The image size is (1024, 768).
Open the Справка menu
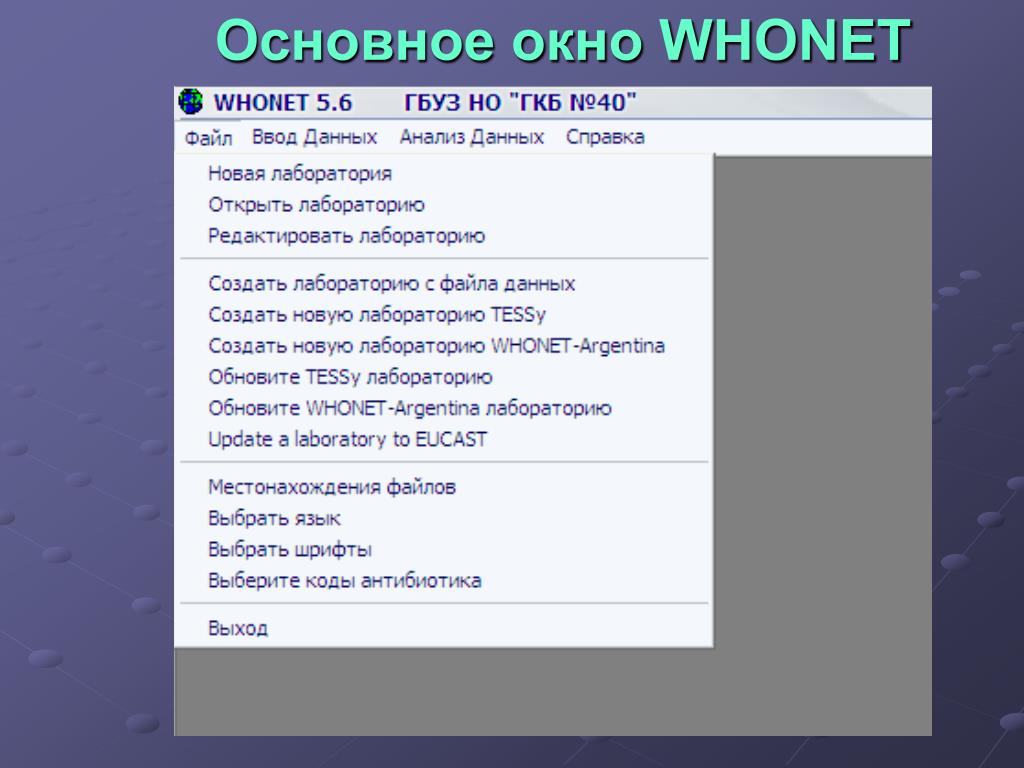tap(605, 137)
